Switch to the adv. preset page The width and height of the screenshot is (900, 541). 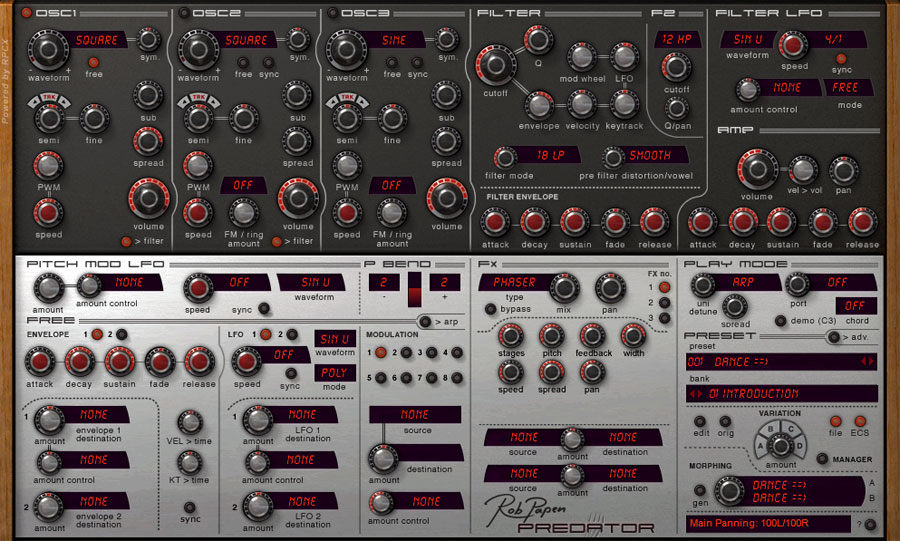(x=833, y=337)
